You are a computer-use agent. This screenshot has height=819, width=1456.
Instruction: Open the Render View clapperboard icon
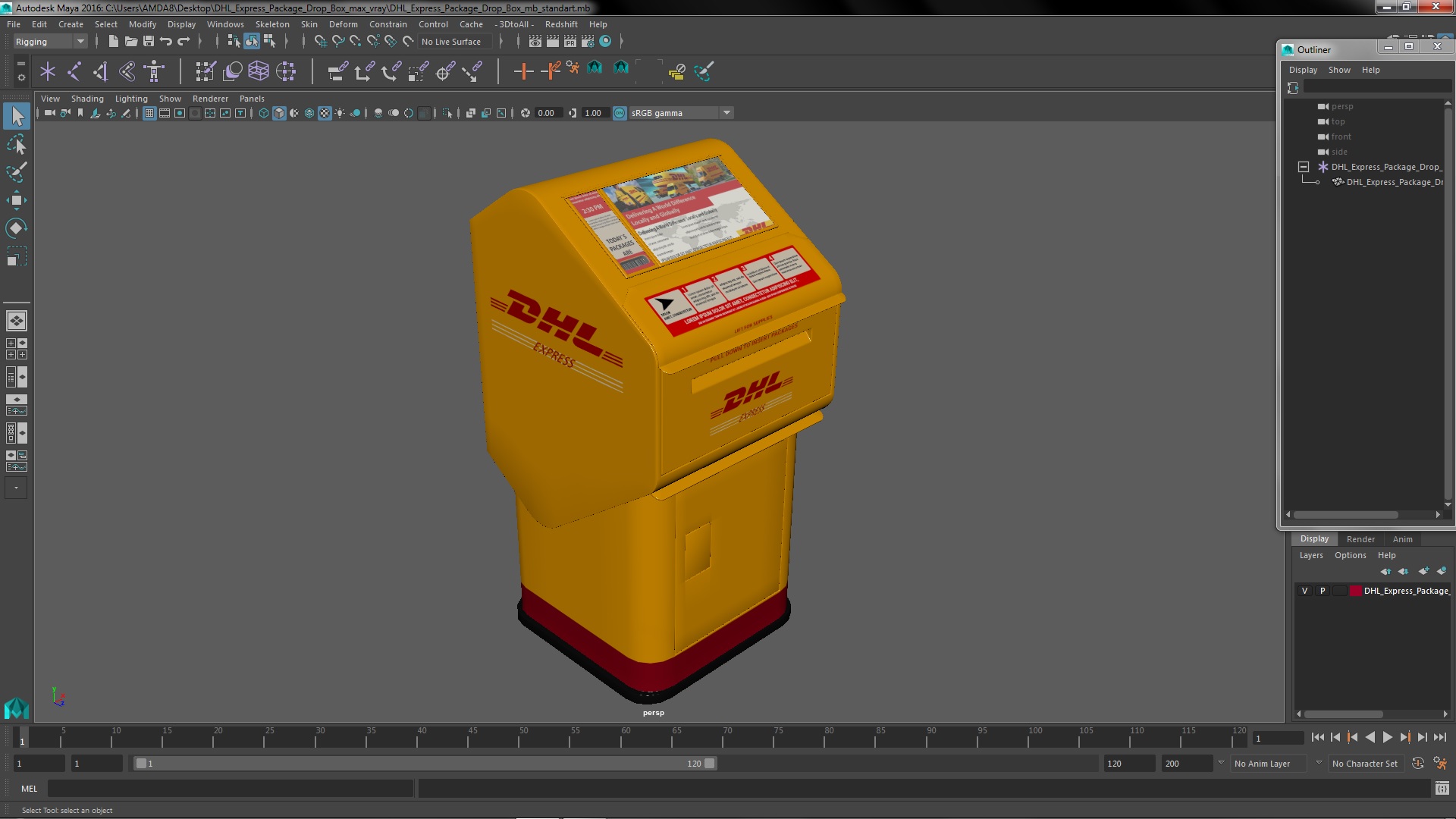coord(535,42)
